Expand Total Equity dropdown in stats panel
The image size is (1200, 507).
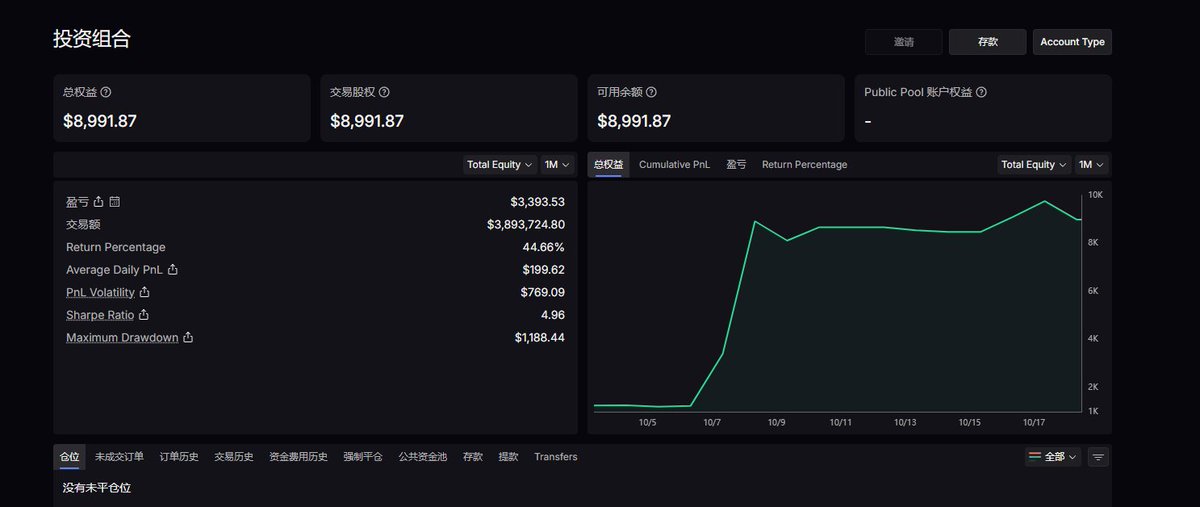[x=499, y=165]
